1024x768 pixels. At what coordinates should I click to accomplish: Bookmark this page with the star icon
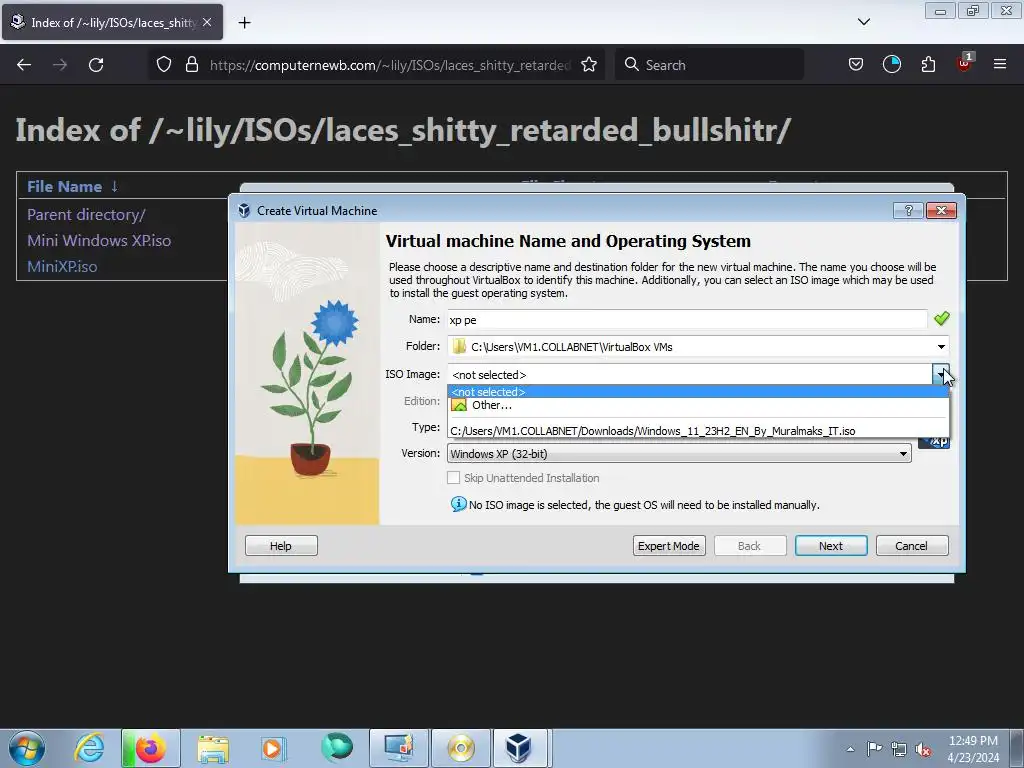[589, 65]
